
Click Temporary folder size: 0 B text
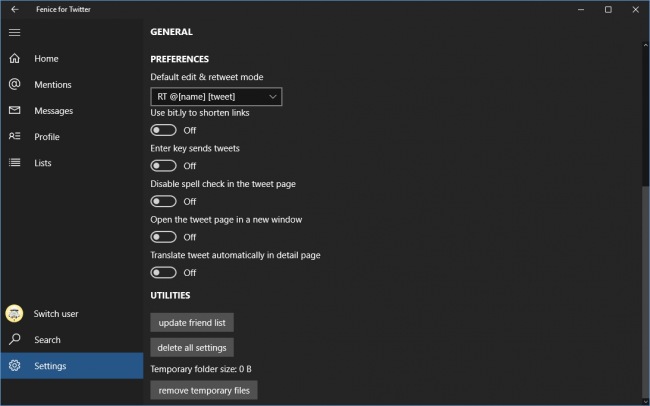point(201,369)
